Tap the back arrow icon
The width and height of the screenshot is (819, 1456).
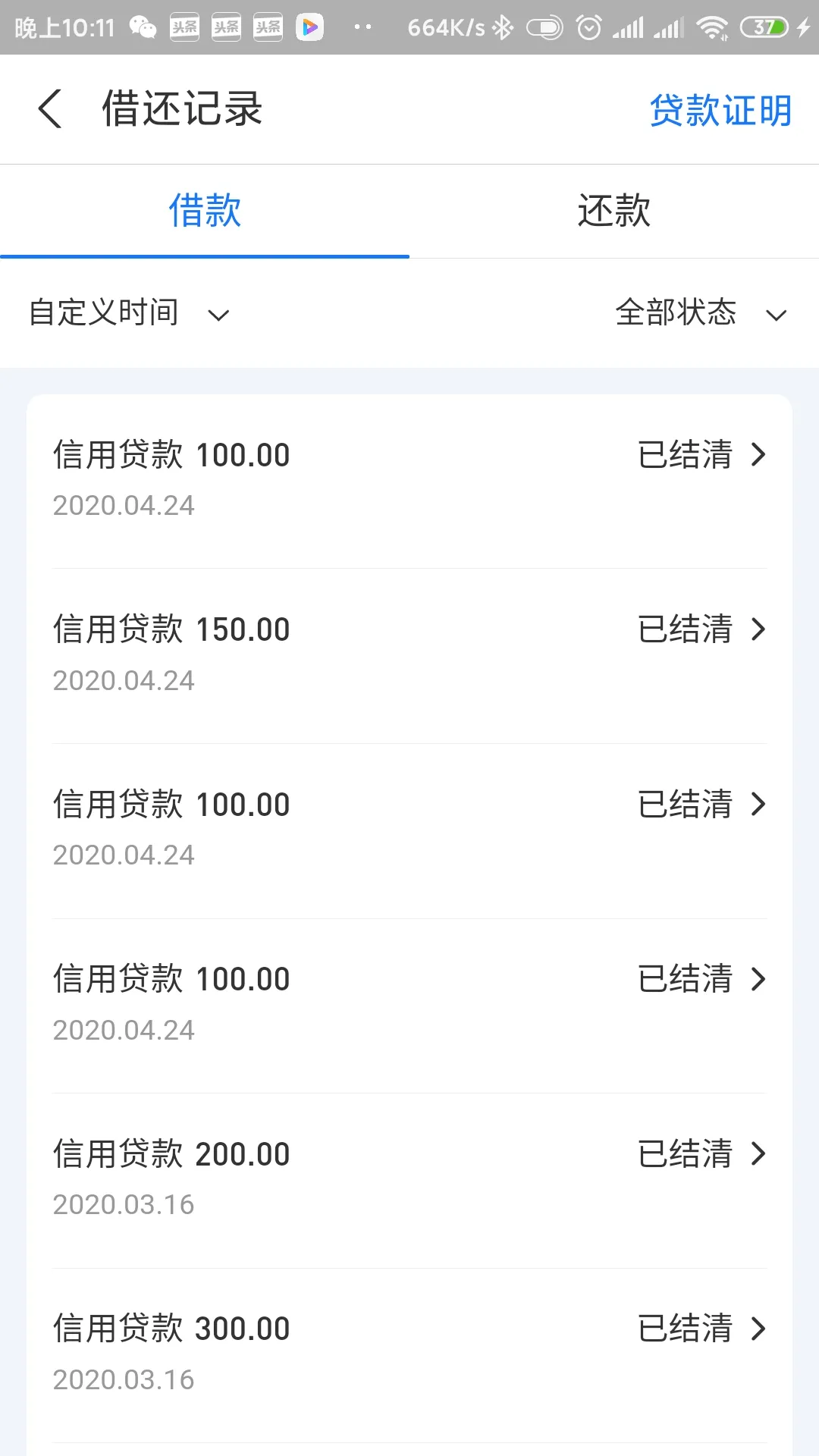(x=50, y=108)
